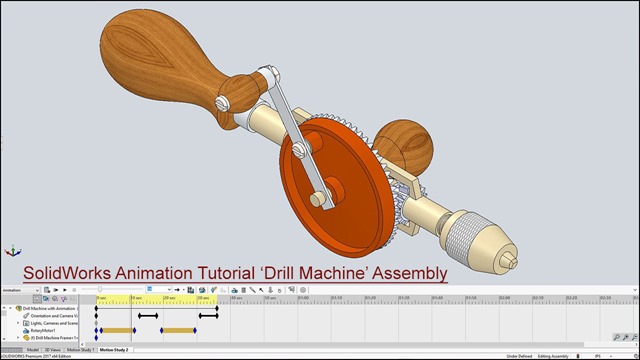640x360 pixels.
Task: Expand the Drill Machine Frame node
Action: (18, 338)
